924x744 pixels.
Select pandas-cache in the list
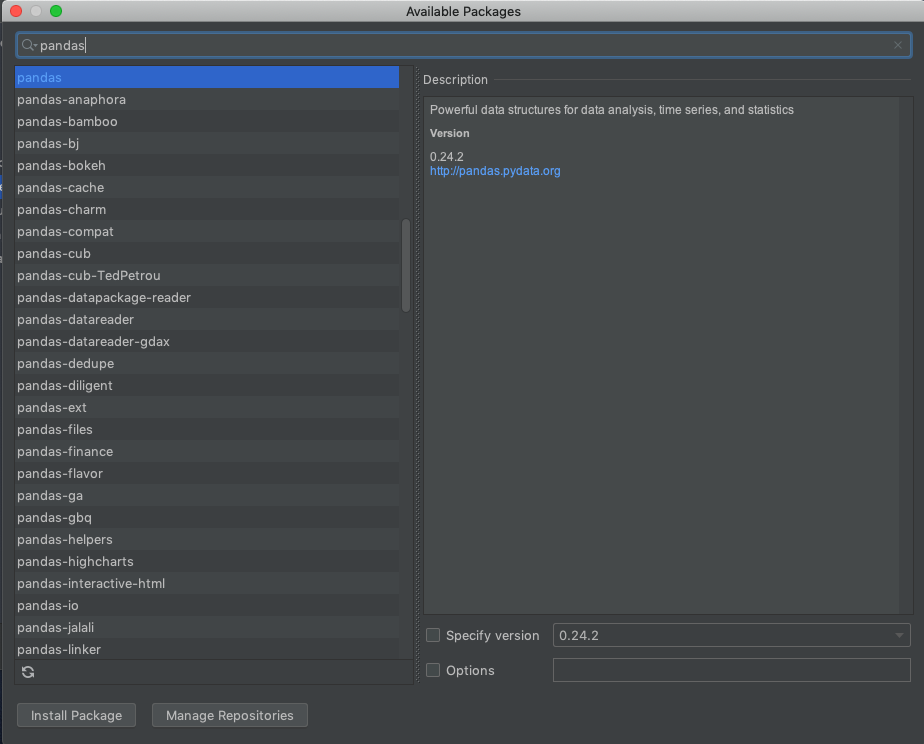pyautogui.click(x=207, y=187)
